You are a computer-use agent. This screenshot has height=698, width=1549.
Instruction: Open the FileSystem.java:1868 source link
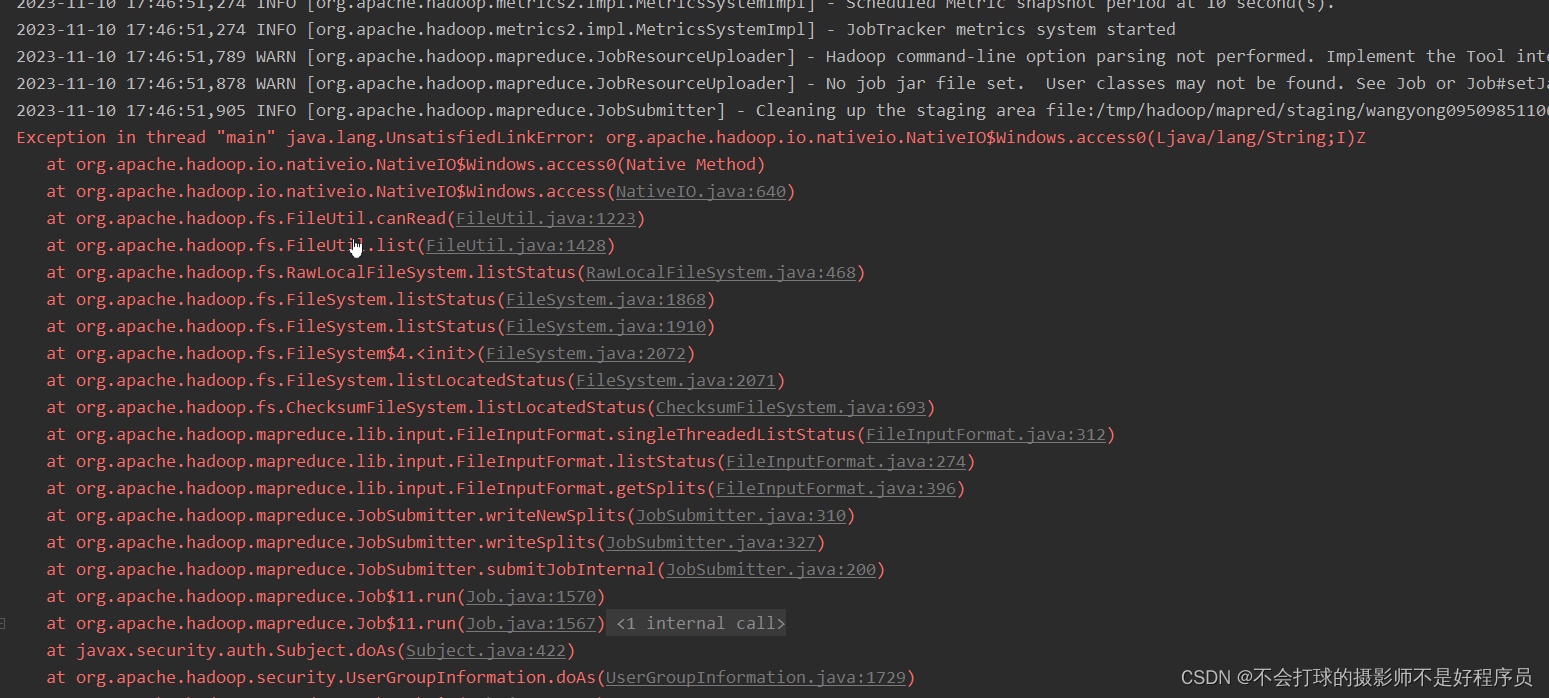point(606,299)
